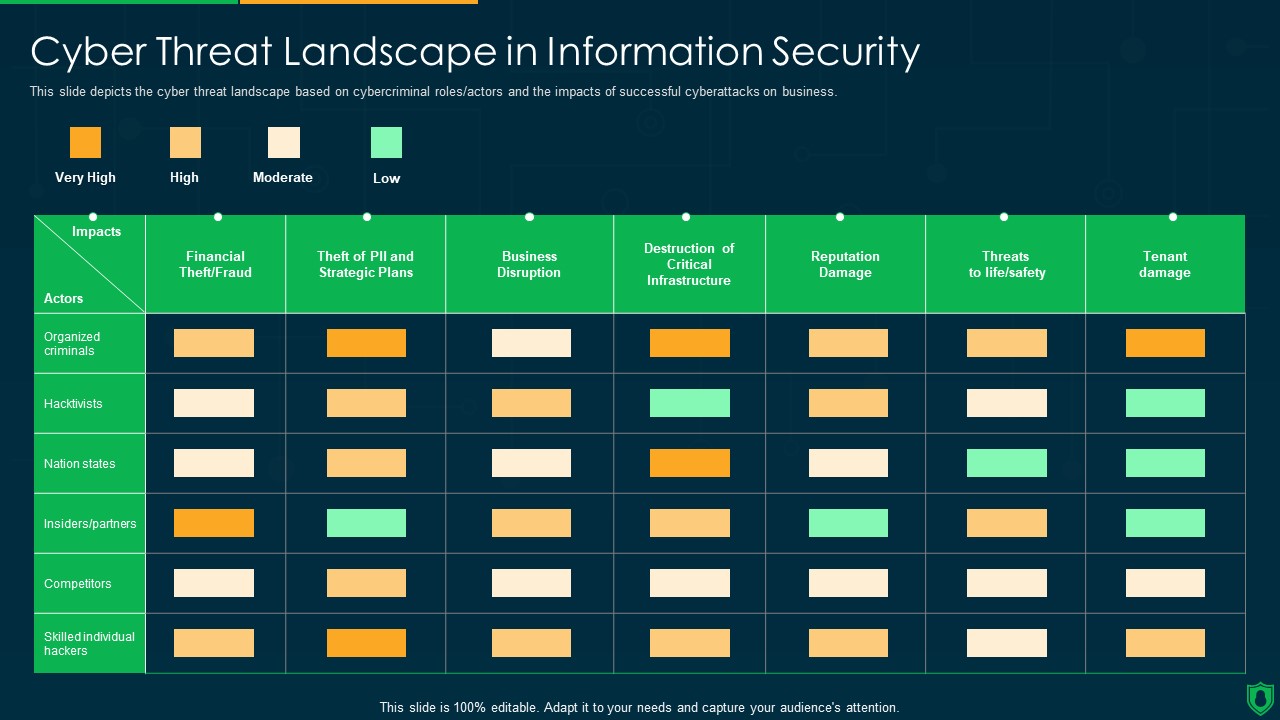
Task: Click Insiders/partners Reputation Damage rating box
Action: (x=848, y=523)
